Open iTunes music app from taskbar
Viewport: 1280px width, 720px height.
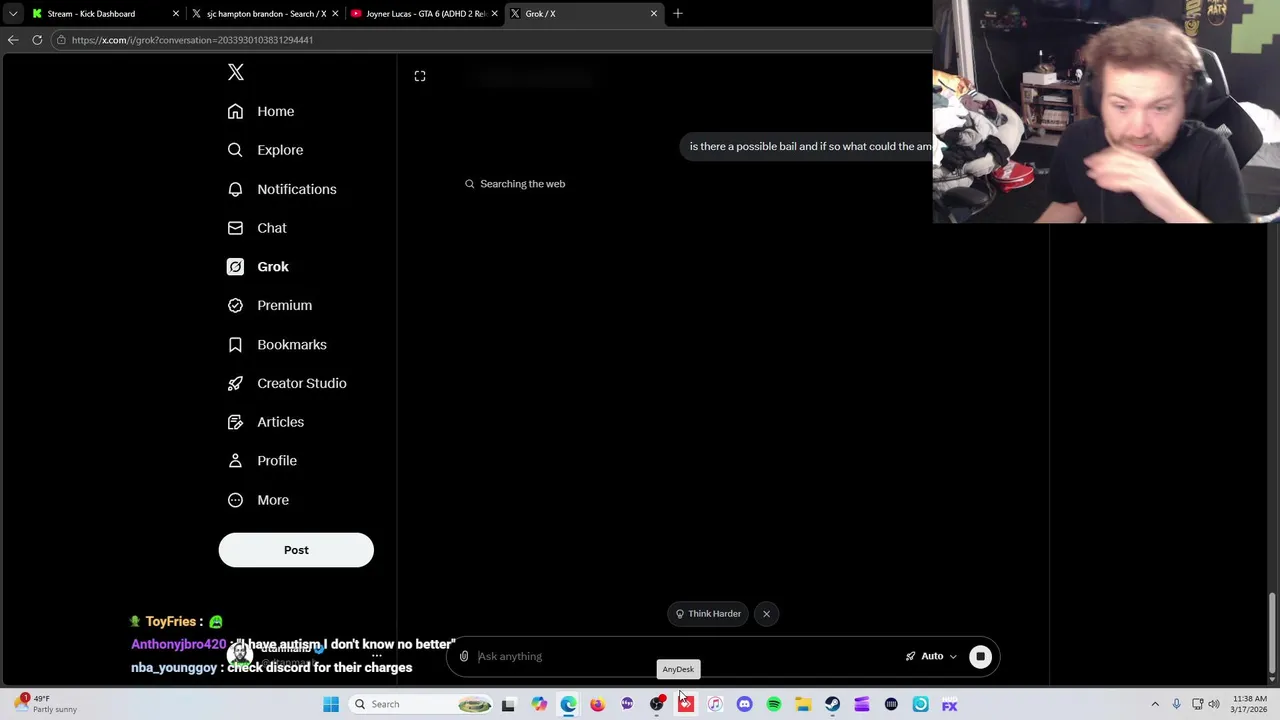715,704
